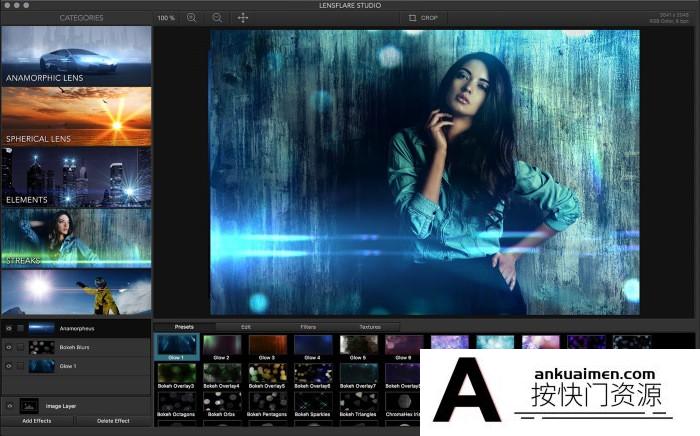The width and height of the screenshot is (700, 436).
Task: Apply the Bokeh Overlay7 preset
Action: (358, 376)
